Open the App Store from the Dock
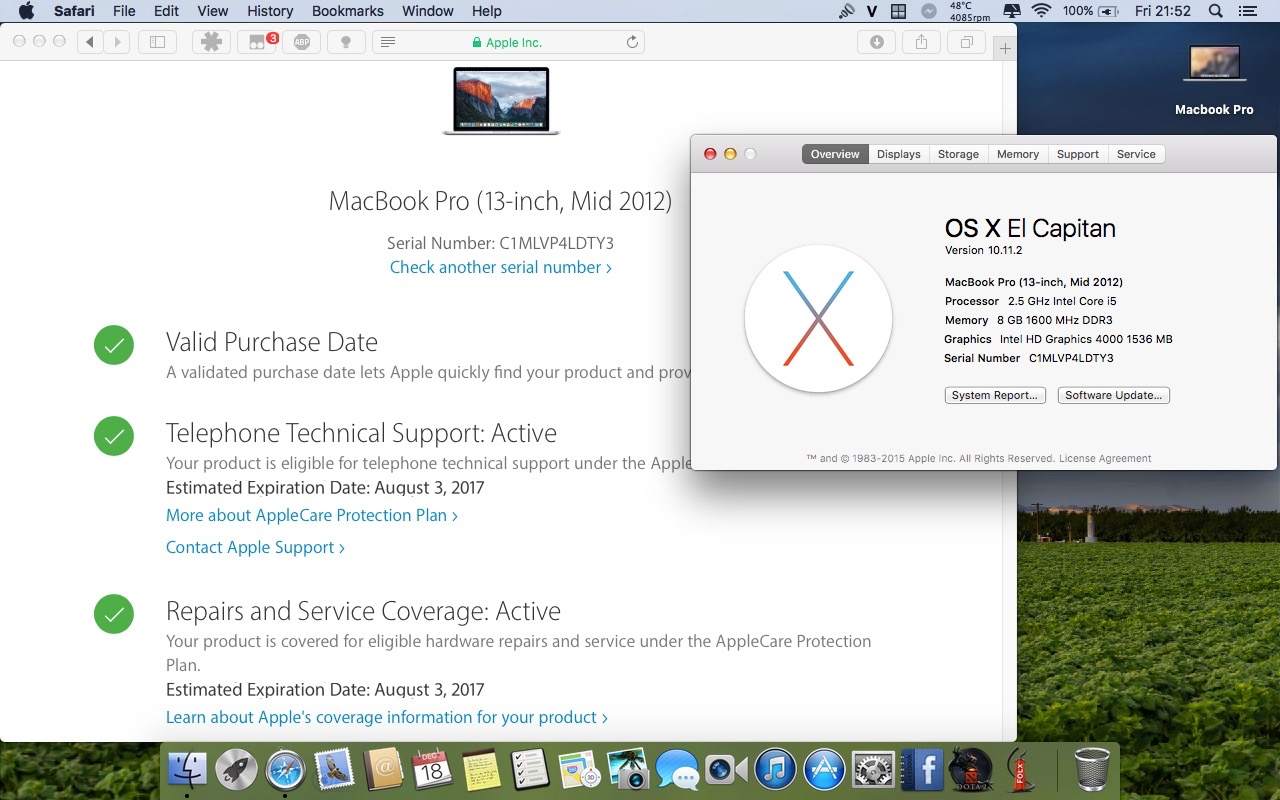The height and width of the screenshot is (800, 1280). coord(824,770)
